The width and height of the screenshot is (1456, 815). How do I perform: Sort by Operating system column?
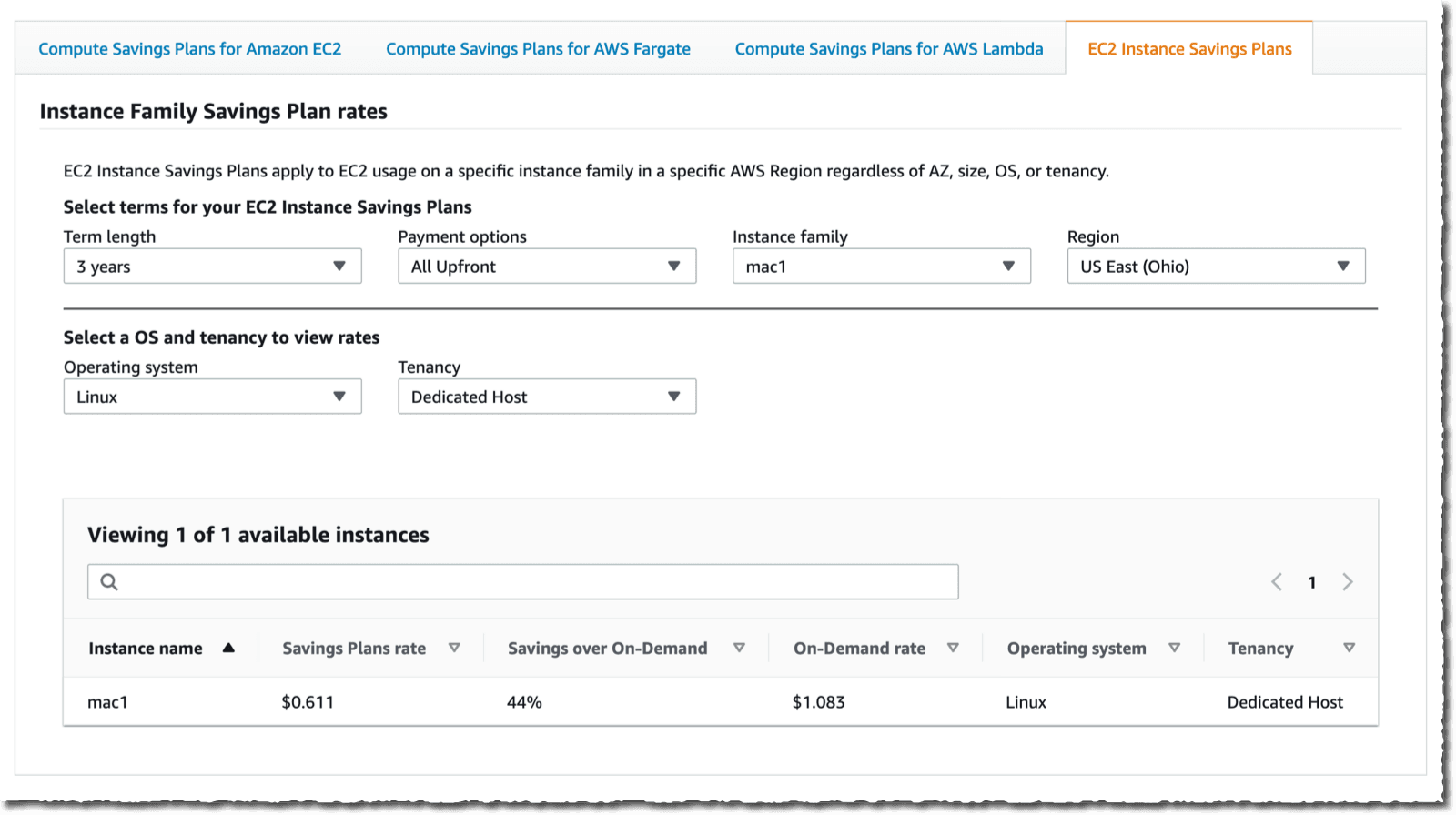click(x=1094, y=649)
